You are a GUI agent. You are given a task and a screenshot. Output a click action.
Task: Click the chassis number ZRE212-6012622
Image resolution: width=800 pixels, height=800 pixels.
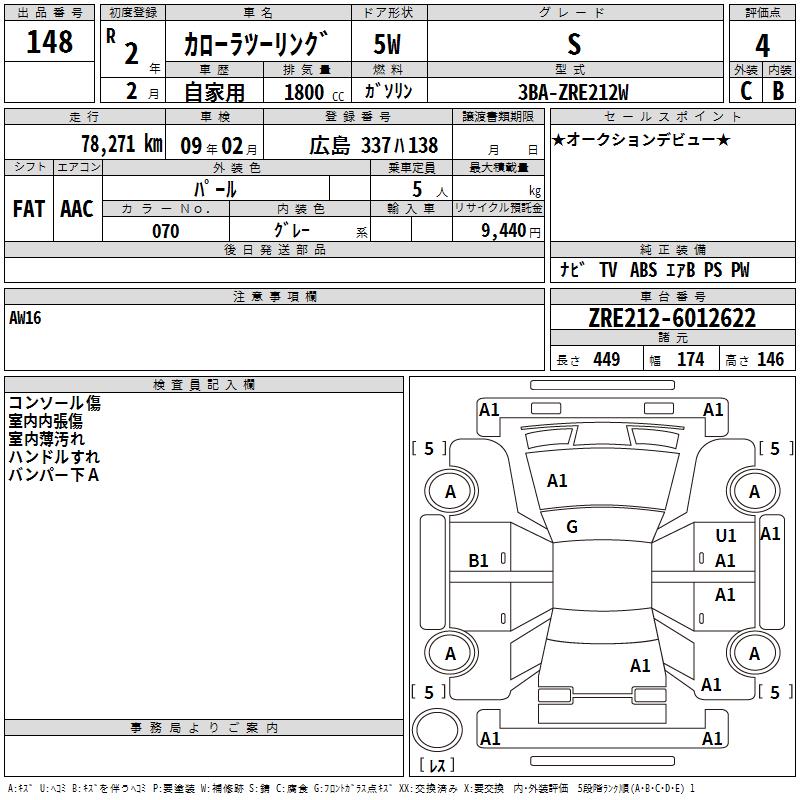(672, 318)
